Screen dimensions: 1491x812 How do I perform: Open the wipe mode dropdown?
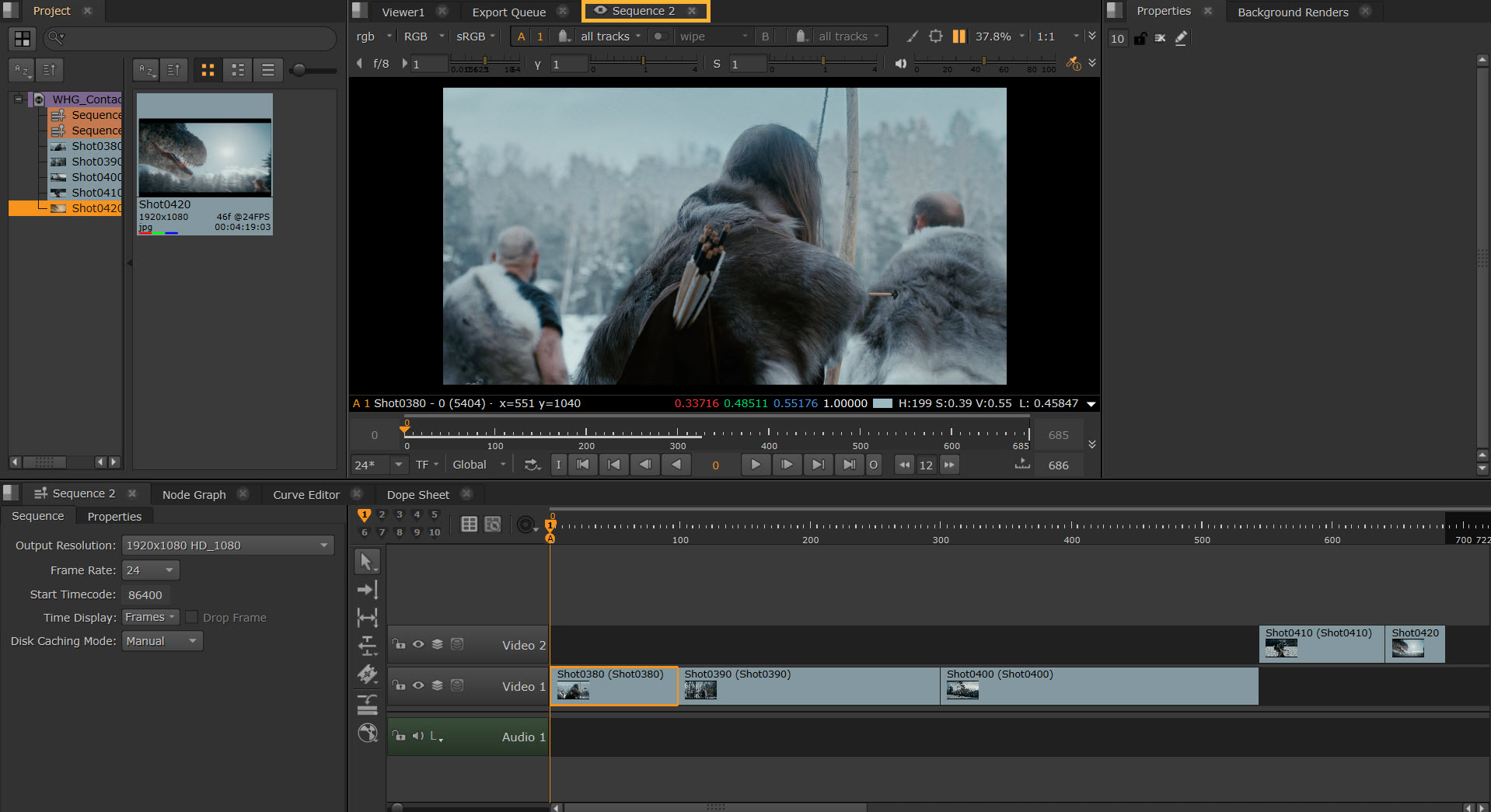tap(713, 37)
